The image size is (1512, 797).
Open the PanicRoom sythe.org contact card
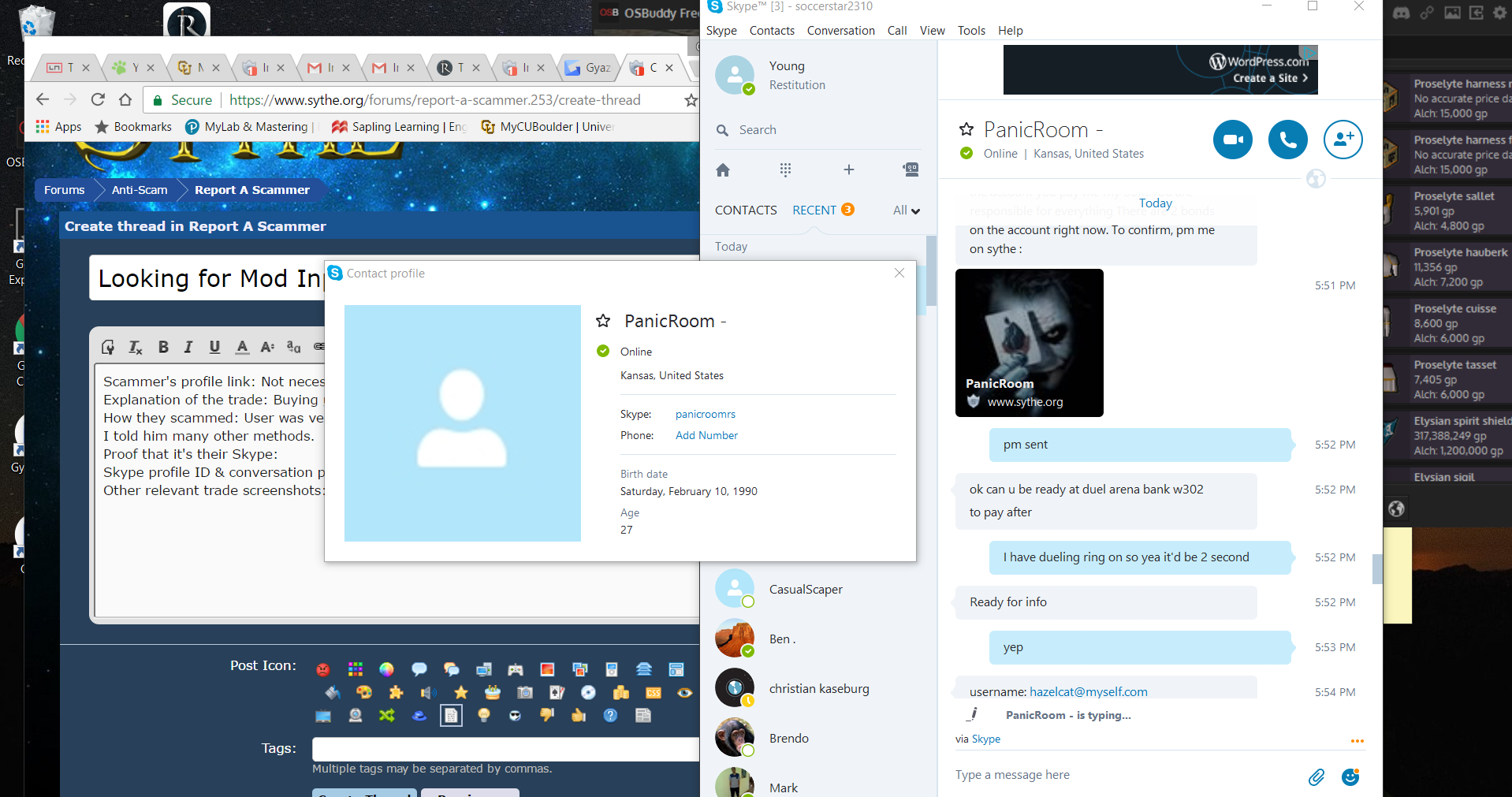(1029, 343)
